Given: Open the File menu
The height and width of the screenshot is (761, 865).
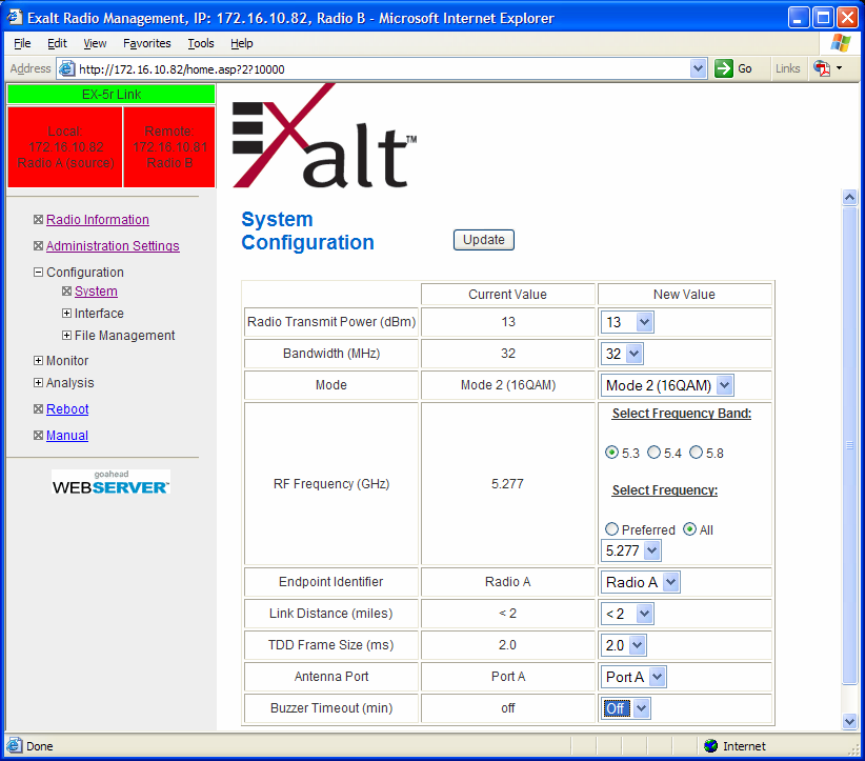Looking at the screenshot, I should [22, 43].
